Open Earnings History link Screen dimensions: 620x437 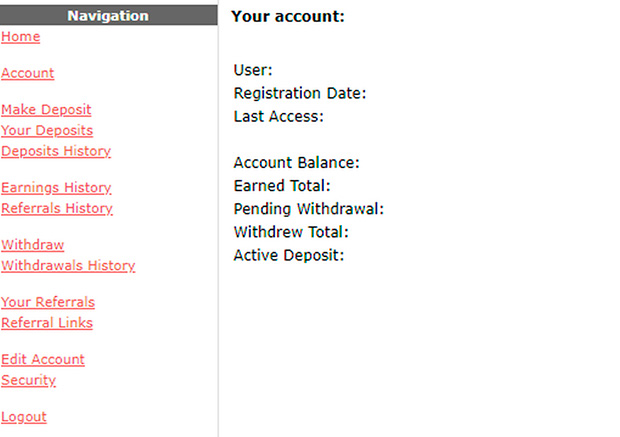tap(56, 187)
